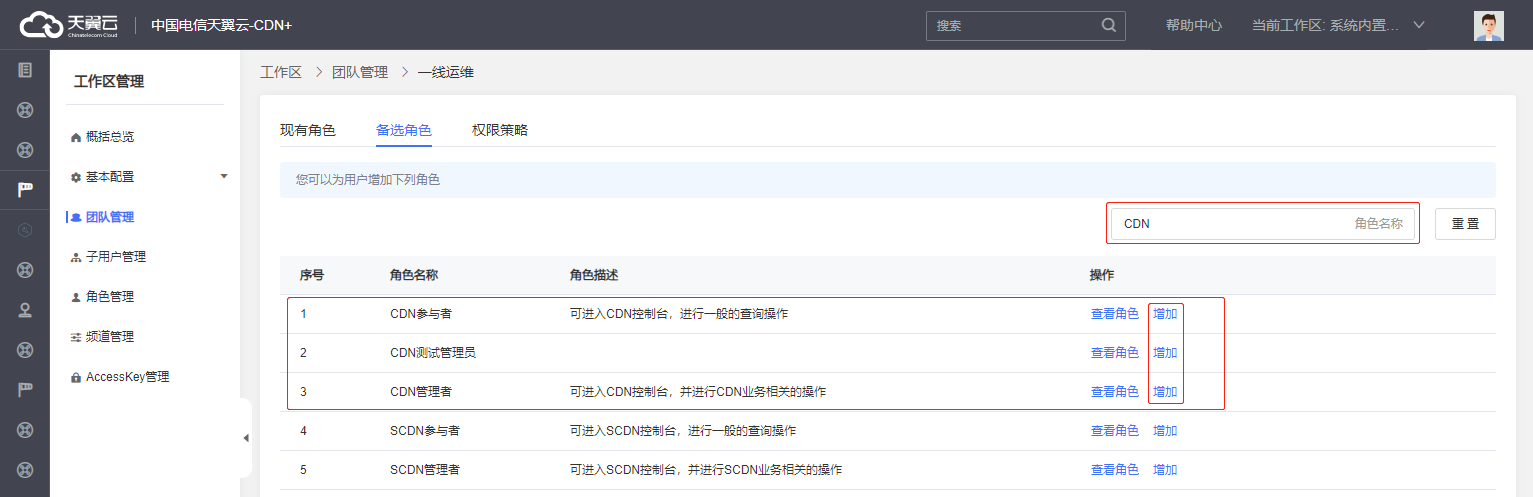Open 帮助中心
1533x497 pixels.
[x=1194, y=25]
